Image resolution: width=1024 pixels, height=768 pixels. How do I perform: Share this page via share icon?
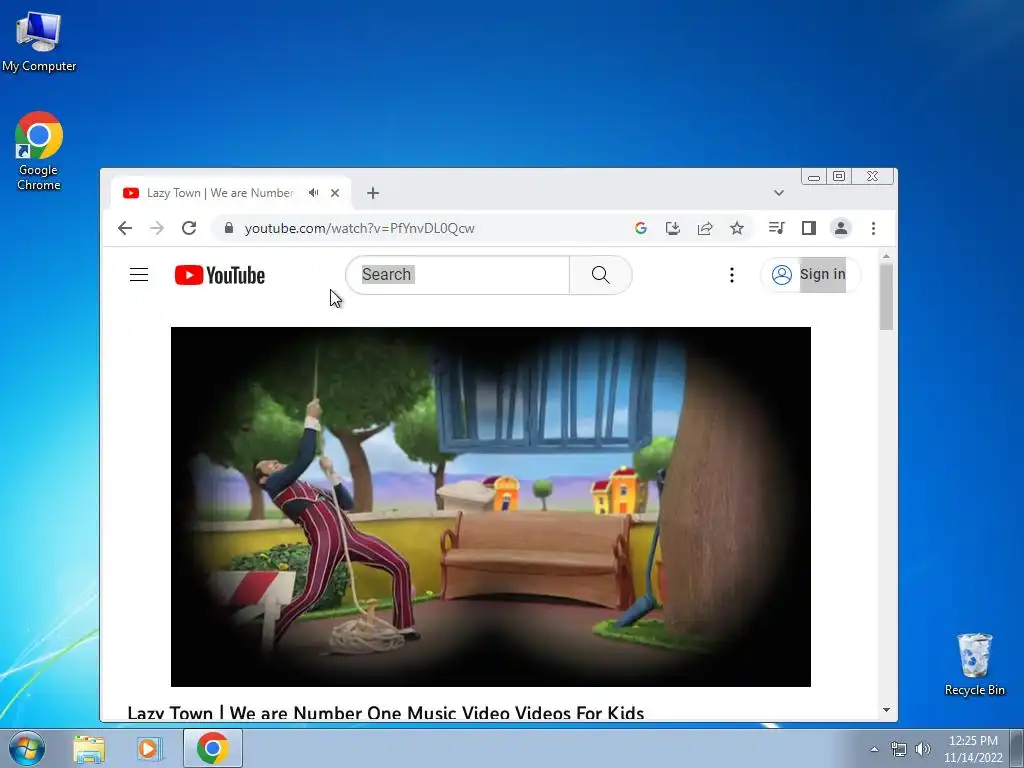(x=705, y=228)
